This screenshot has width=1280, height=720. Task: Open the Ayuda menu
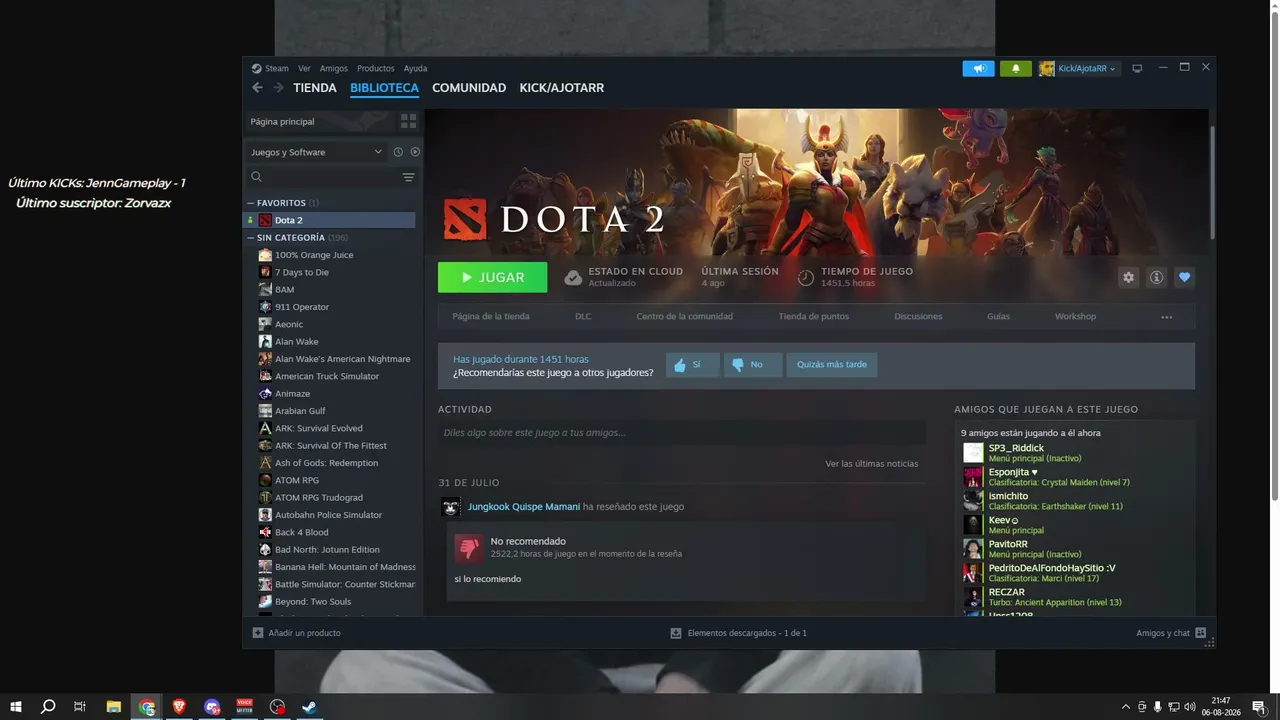(x=415, y=69)
